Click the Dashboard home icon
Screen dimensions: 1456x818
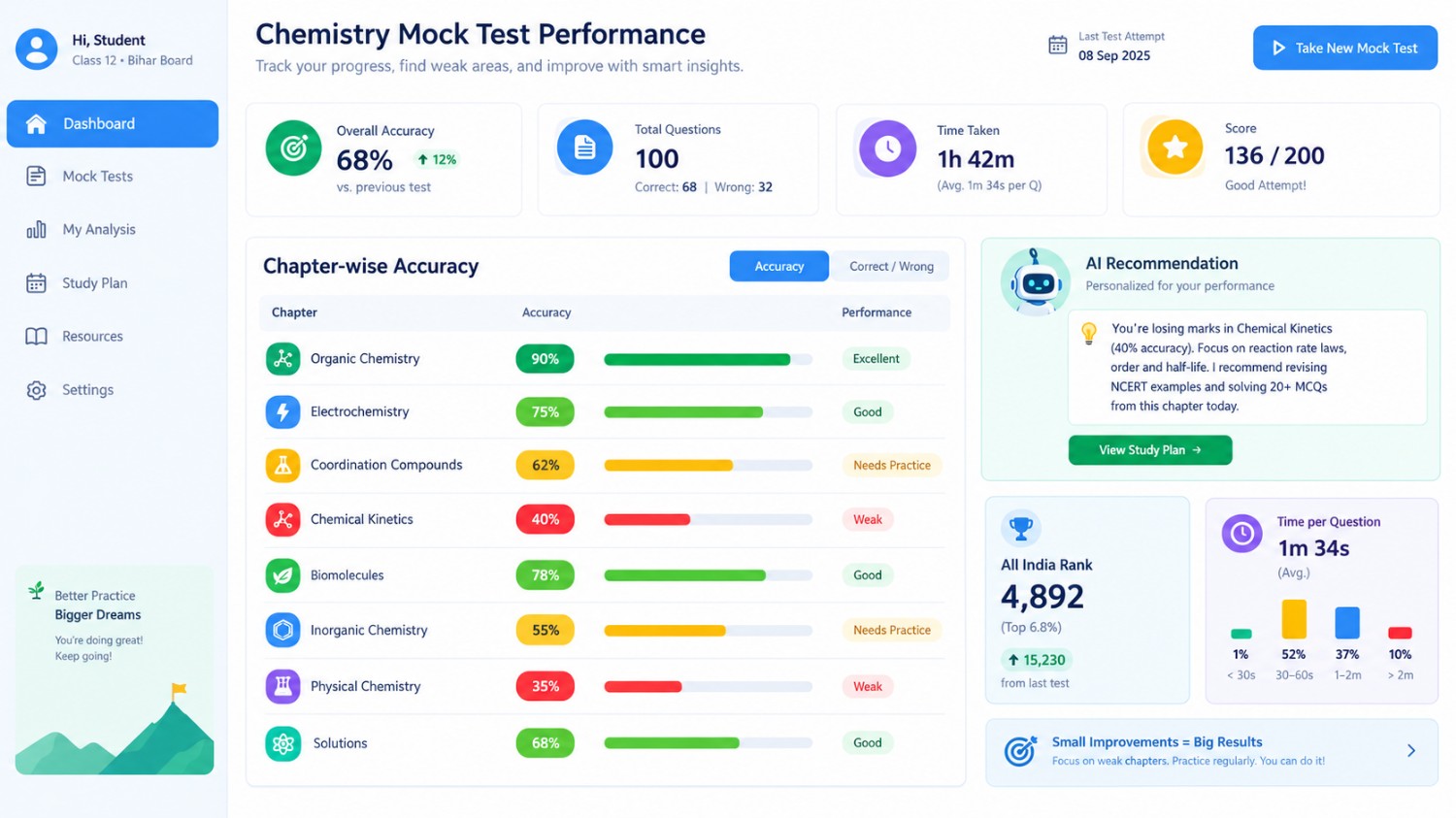(x=36, y=123)
